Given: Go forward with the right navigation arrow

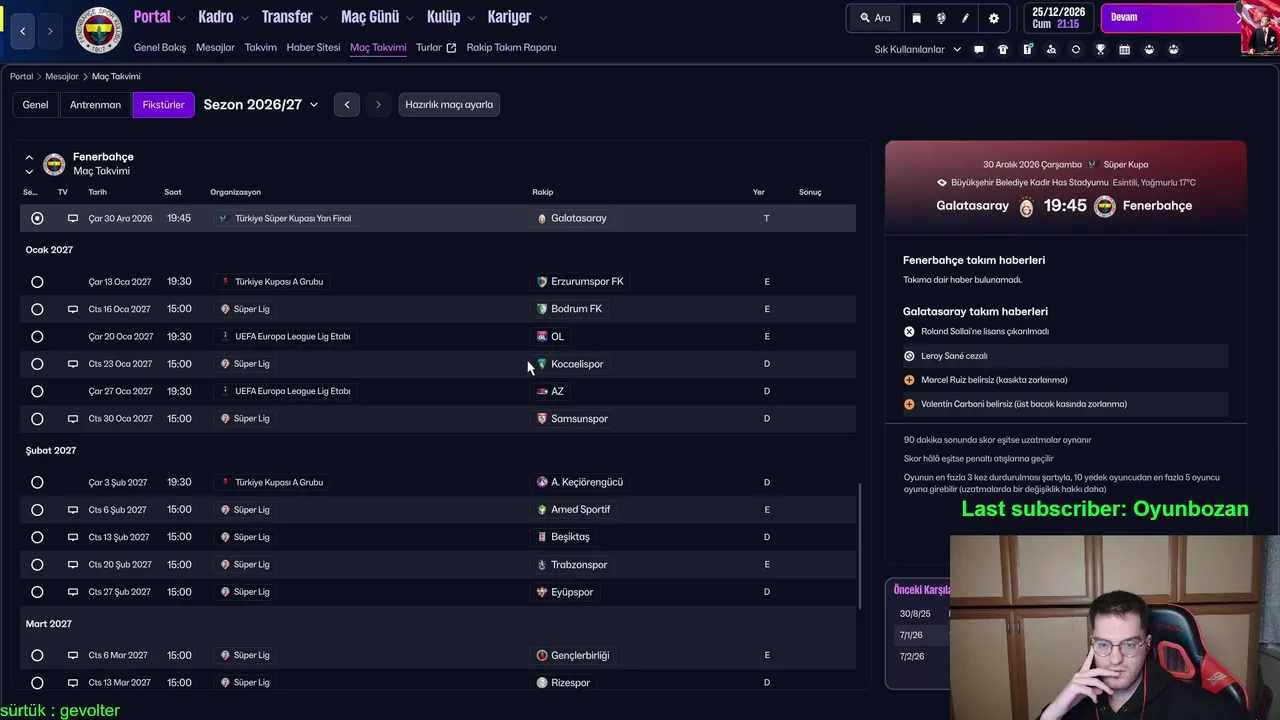Looking at the screenshot, I should point(50,31).
